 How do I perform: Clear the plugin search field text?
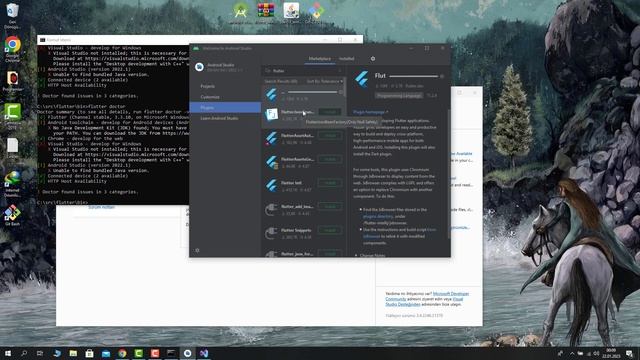[340, 71]
